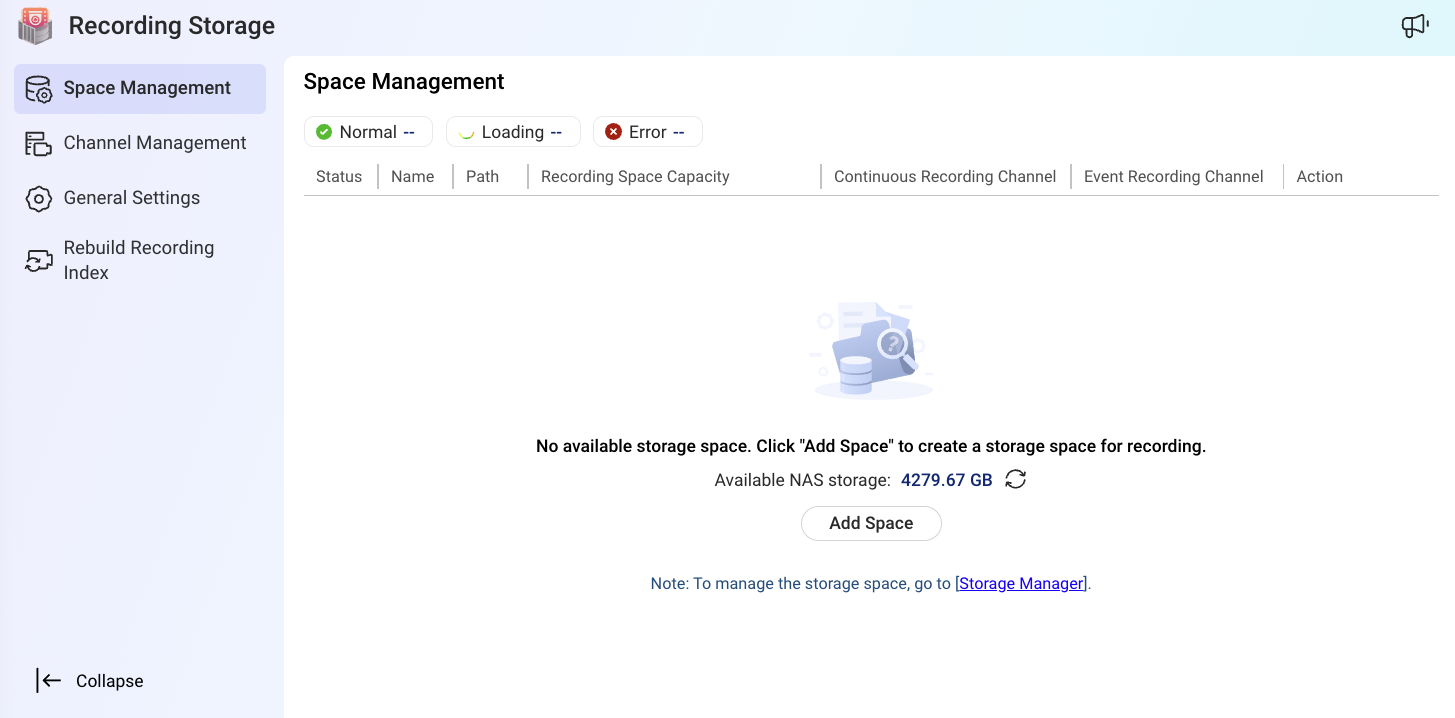Screen dimensions: 1455x718
Task: Click the Continuous Recording Channel column header
Action: coord(944,177)
